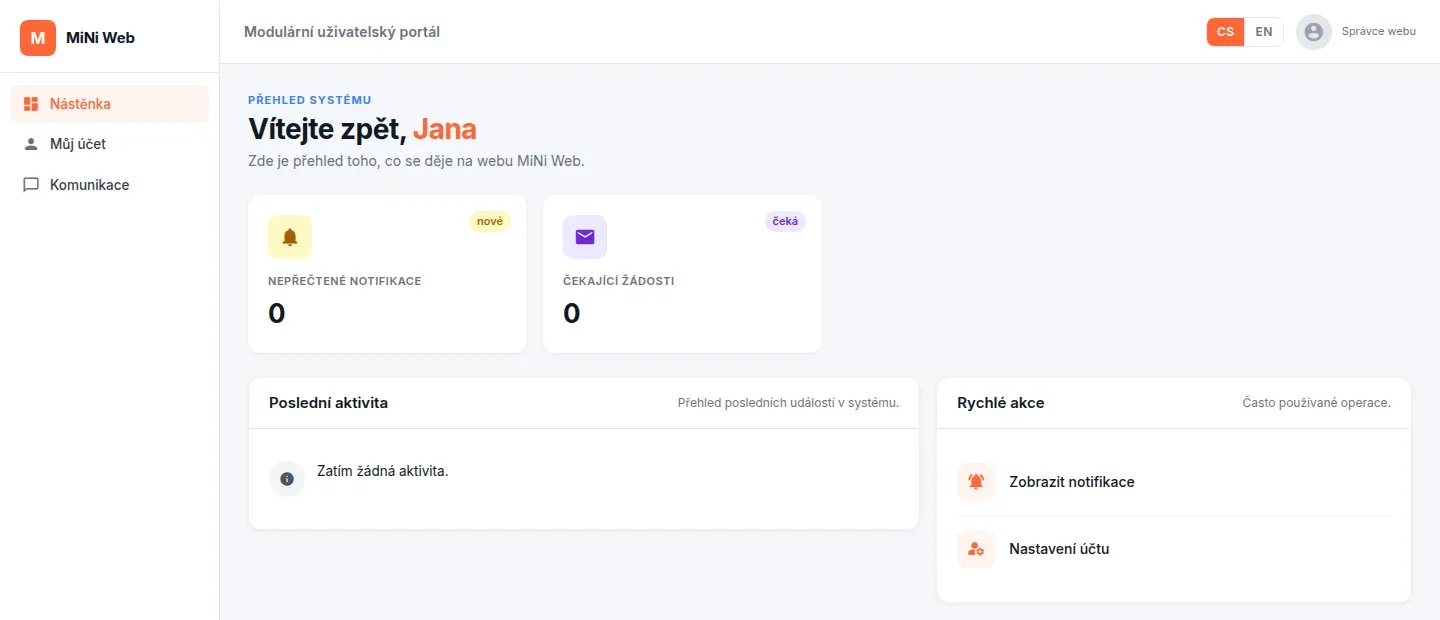Click the Nepřečtené notifikace label
Screen dimensions: 1440x620
tap(345, 281)
